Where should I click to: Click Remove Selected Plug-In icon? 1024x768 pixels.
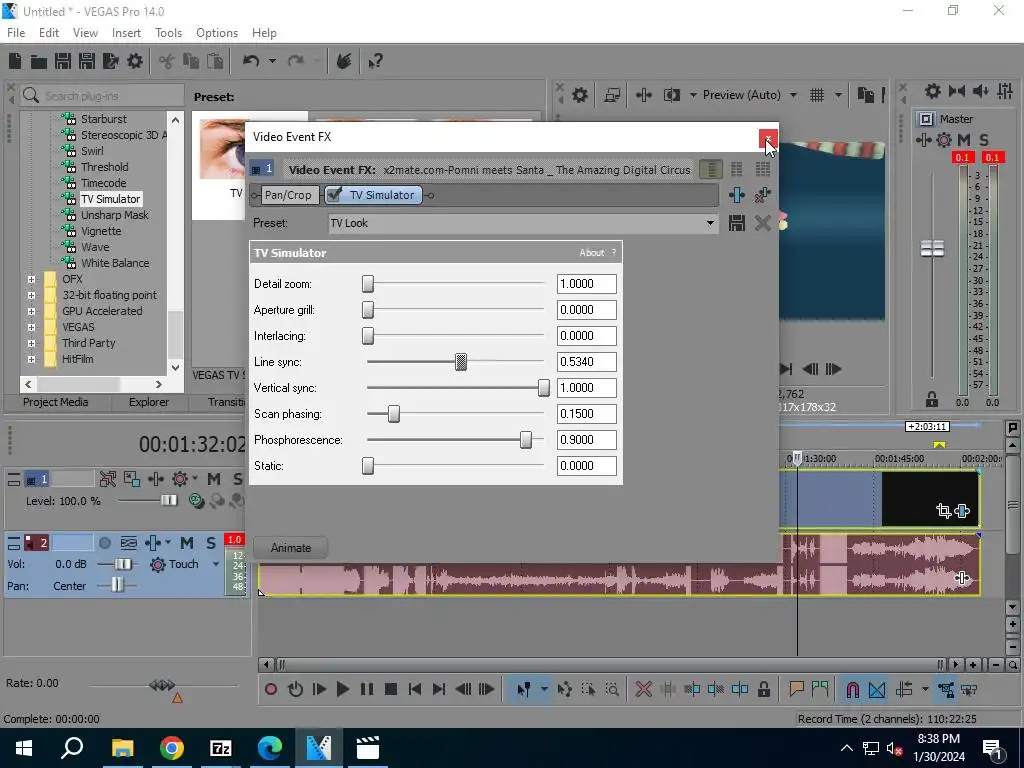coord(762,195)
